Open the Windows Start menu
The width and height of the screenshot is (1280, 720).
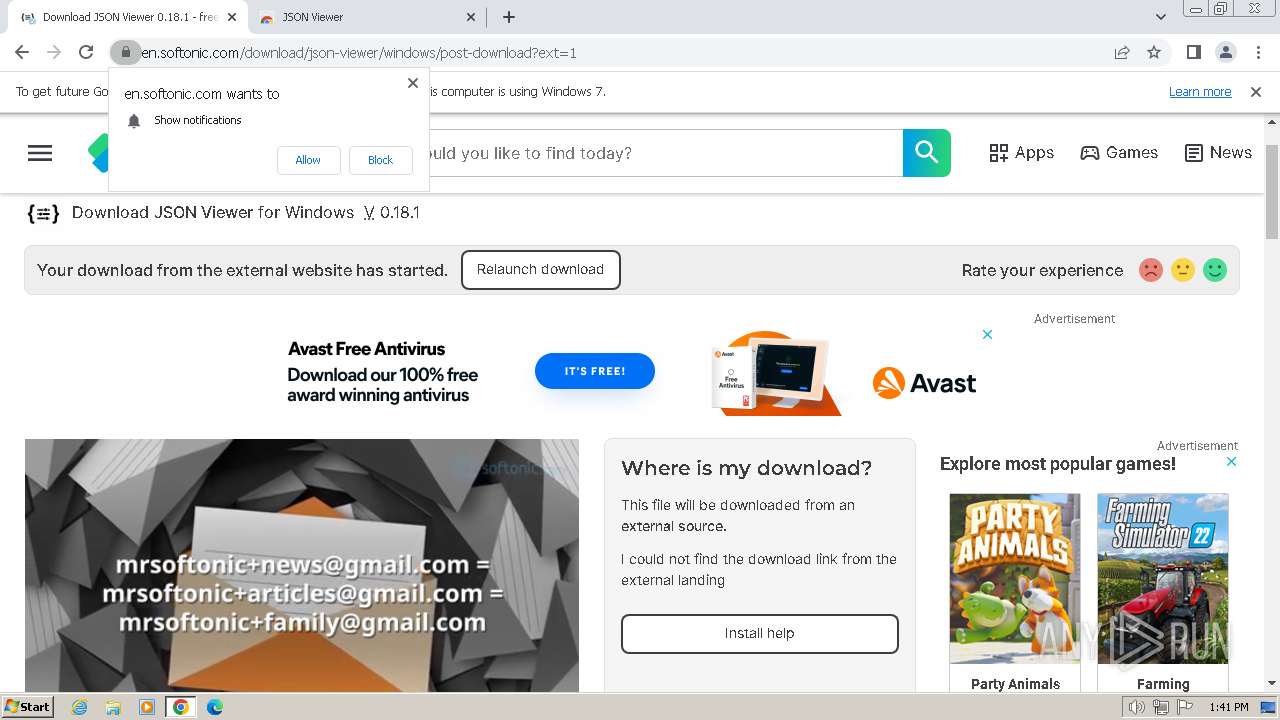tap(28, 707)
